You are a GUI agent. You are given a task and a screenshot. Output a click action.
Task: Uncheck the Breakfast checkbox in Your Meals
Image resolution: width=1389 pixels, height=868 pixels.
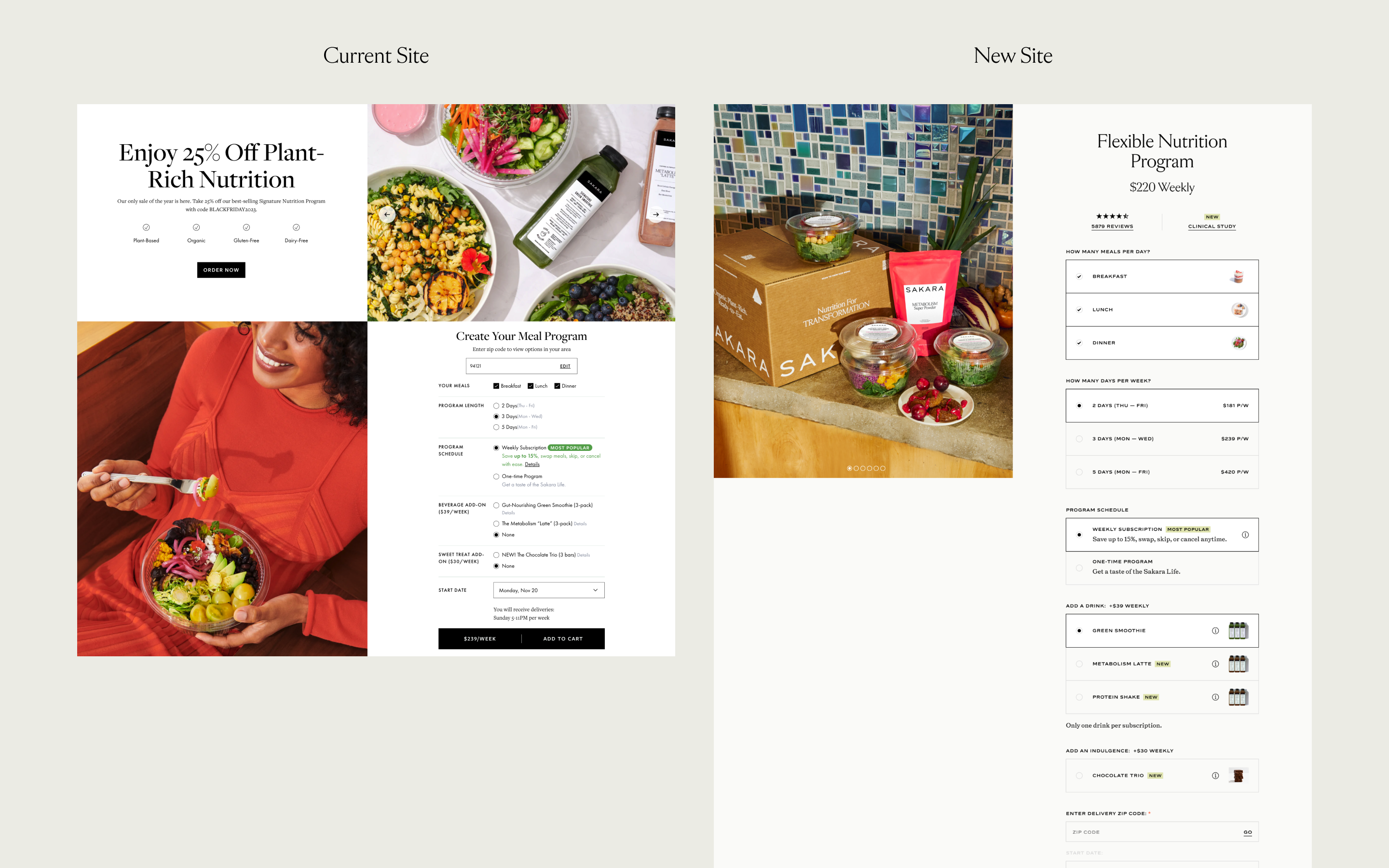click(496, 386)
